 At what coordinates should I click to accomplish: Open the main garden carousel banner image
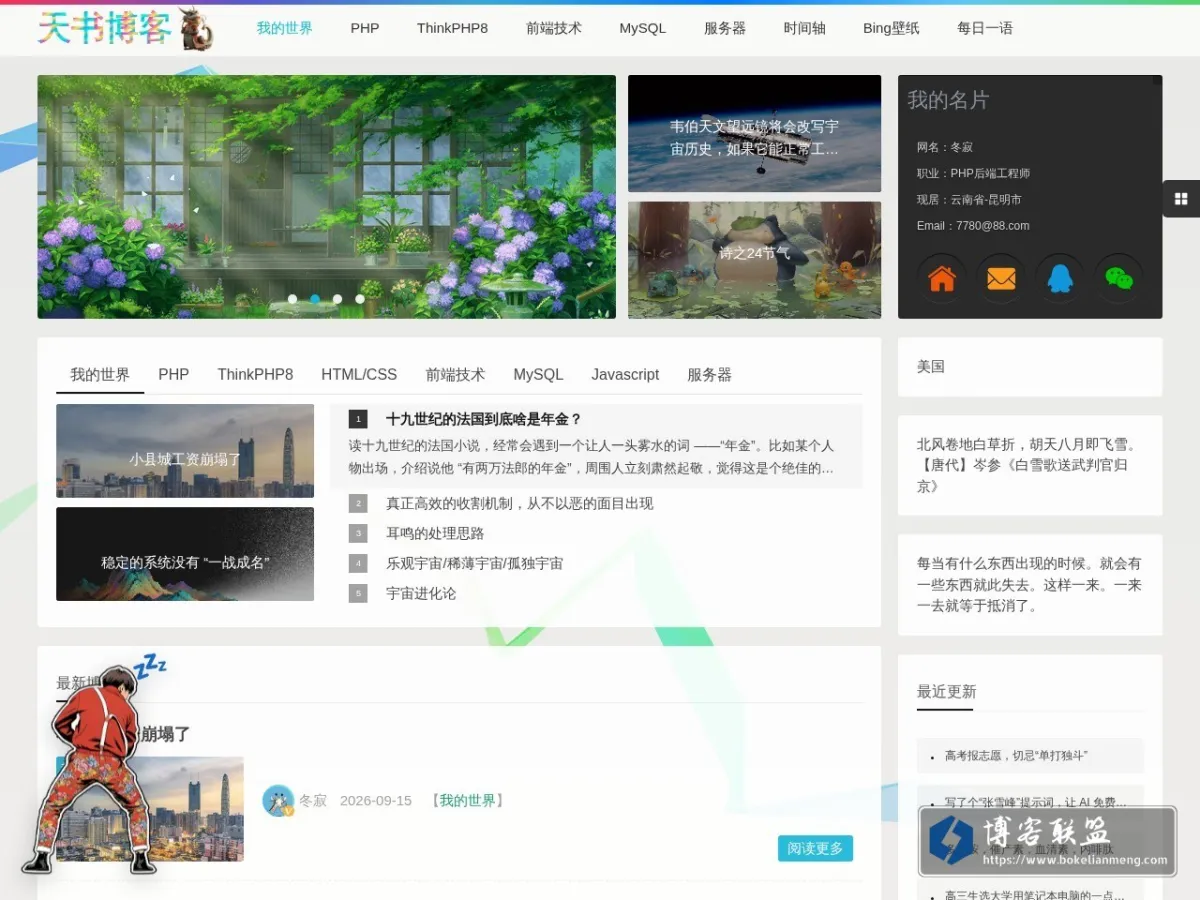pos(326,196)
